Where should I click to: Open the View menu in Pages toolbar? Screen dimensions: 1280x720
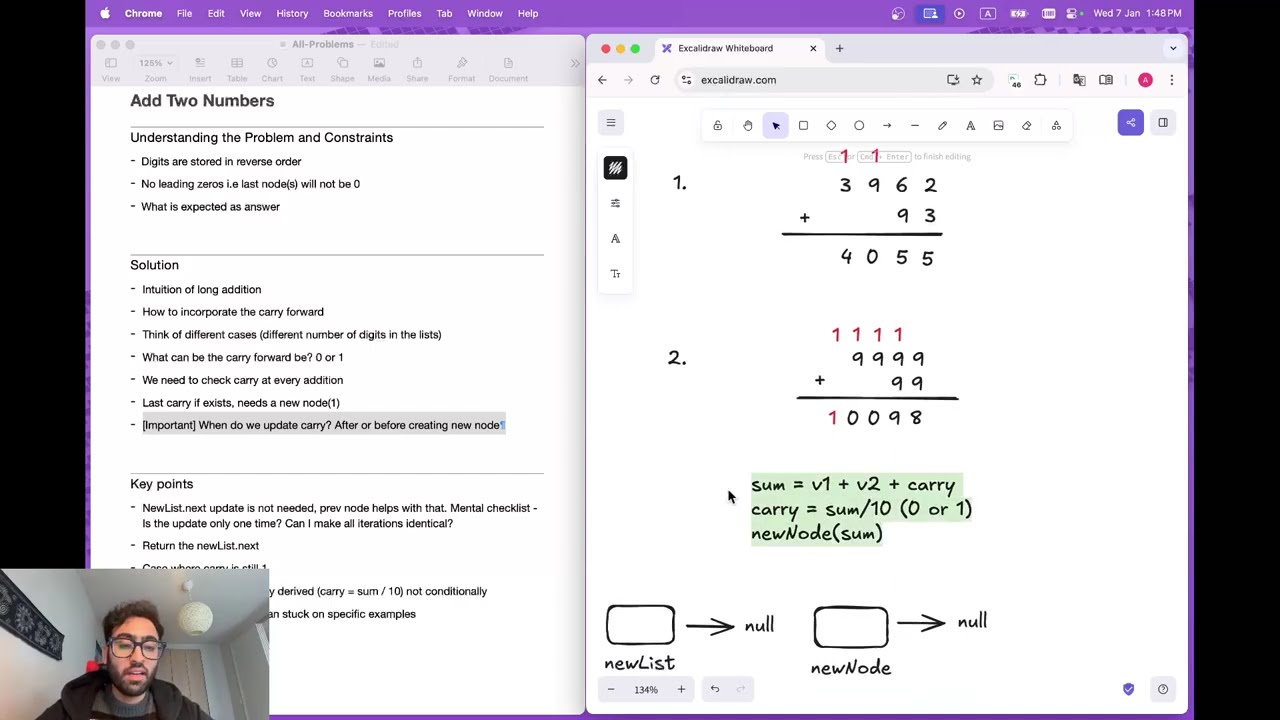(x=111, y=69)
